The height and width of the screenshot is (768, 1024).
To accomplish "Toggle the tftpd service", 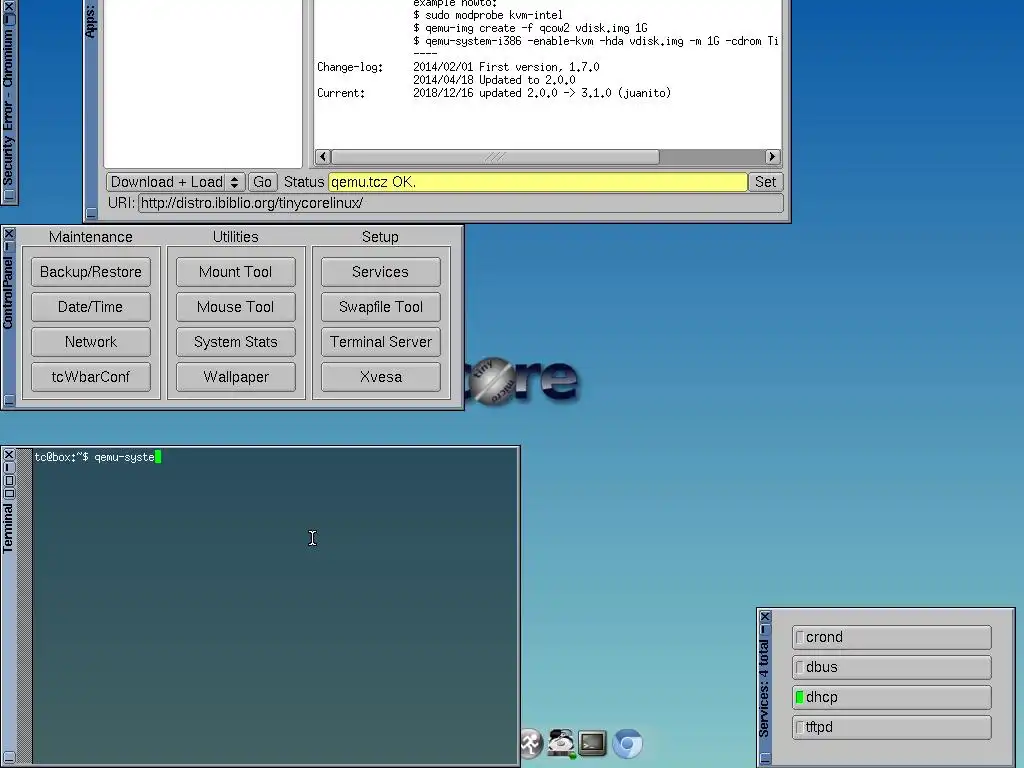I will click(x=891, y=728).
